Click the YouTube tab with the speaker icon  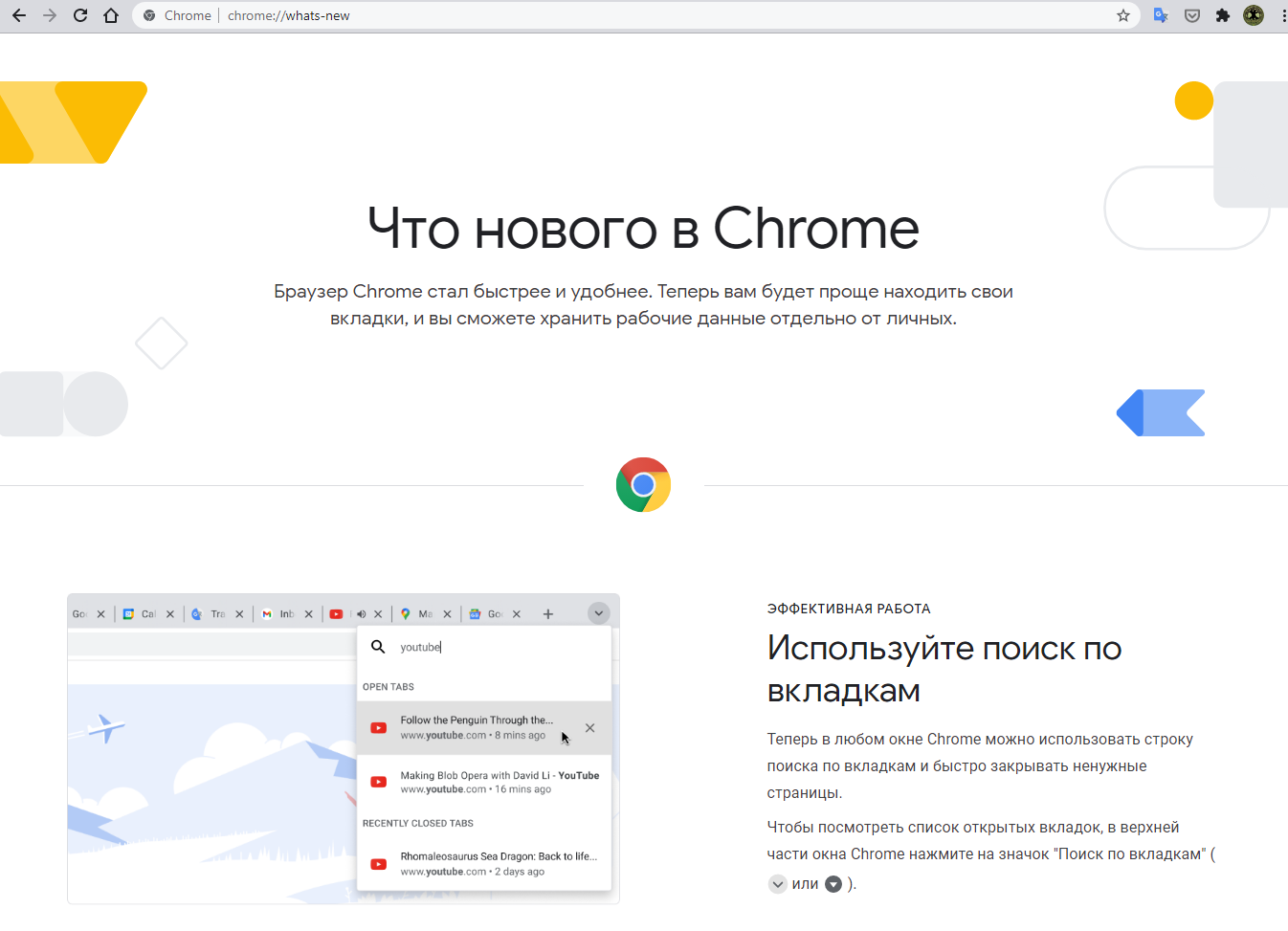pyautogui.click(x=356, y=614)
